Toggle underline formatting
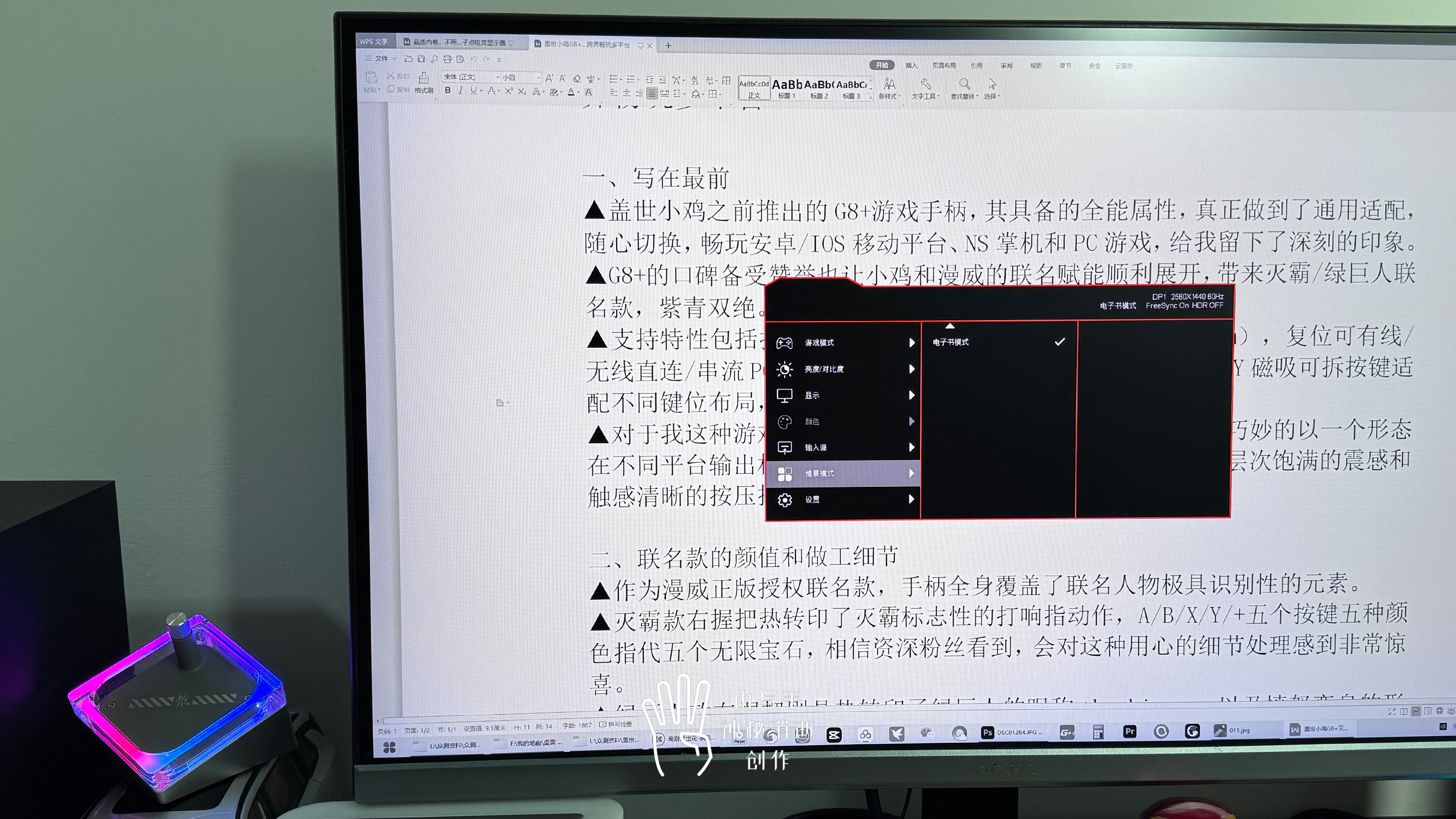Screen dimensions: 1456x819 click(474, 90)
